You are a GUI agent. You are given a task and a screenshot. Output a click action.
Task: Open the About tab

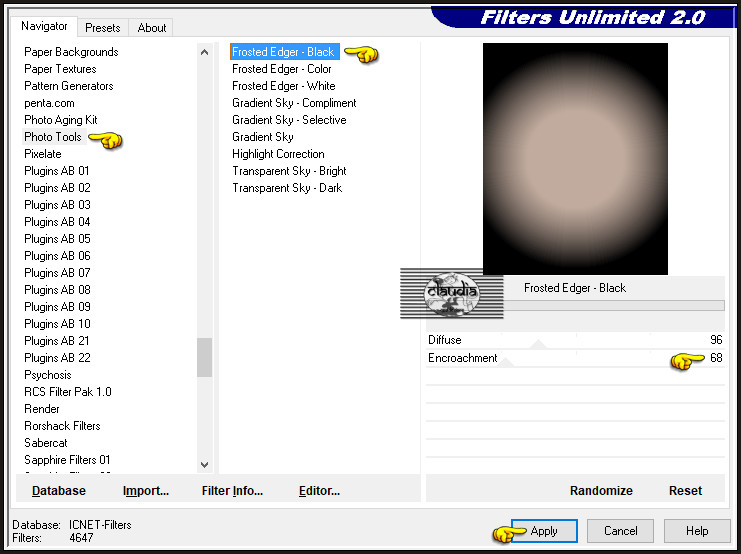click(x=152, y=28)
